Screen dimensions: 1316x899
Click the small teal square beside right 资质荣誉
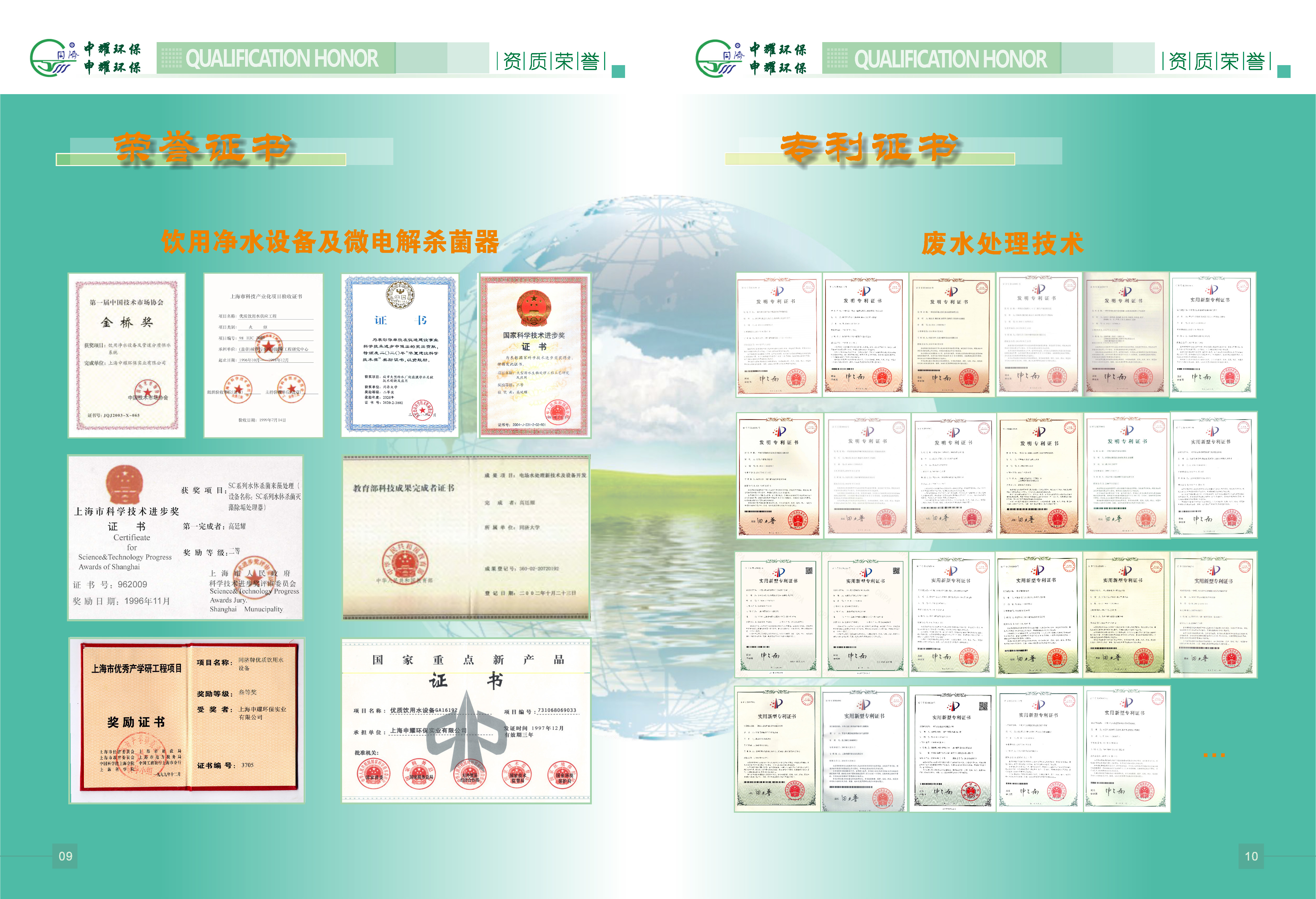[1284, 71]
